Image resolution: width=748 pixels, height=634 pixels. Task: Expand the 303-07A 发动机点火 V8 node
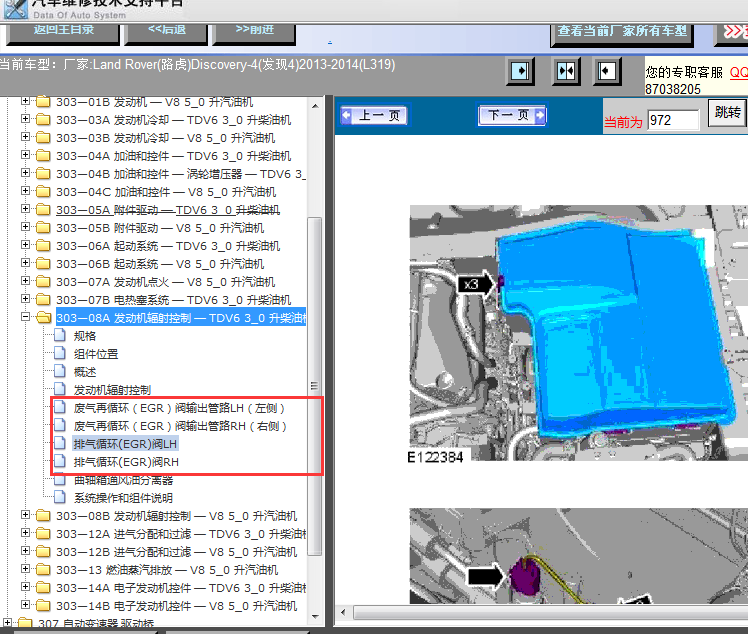pyautogui.click(x=25, y=281)
